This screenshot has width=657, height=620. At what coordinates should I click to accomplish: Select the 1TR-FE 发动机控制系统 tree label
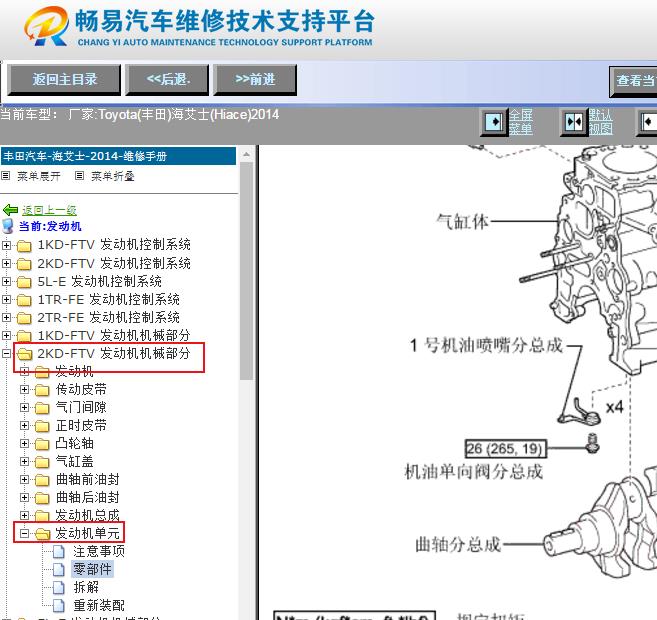pyautogui.click(x=109, y=299)
